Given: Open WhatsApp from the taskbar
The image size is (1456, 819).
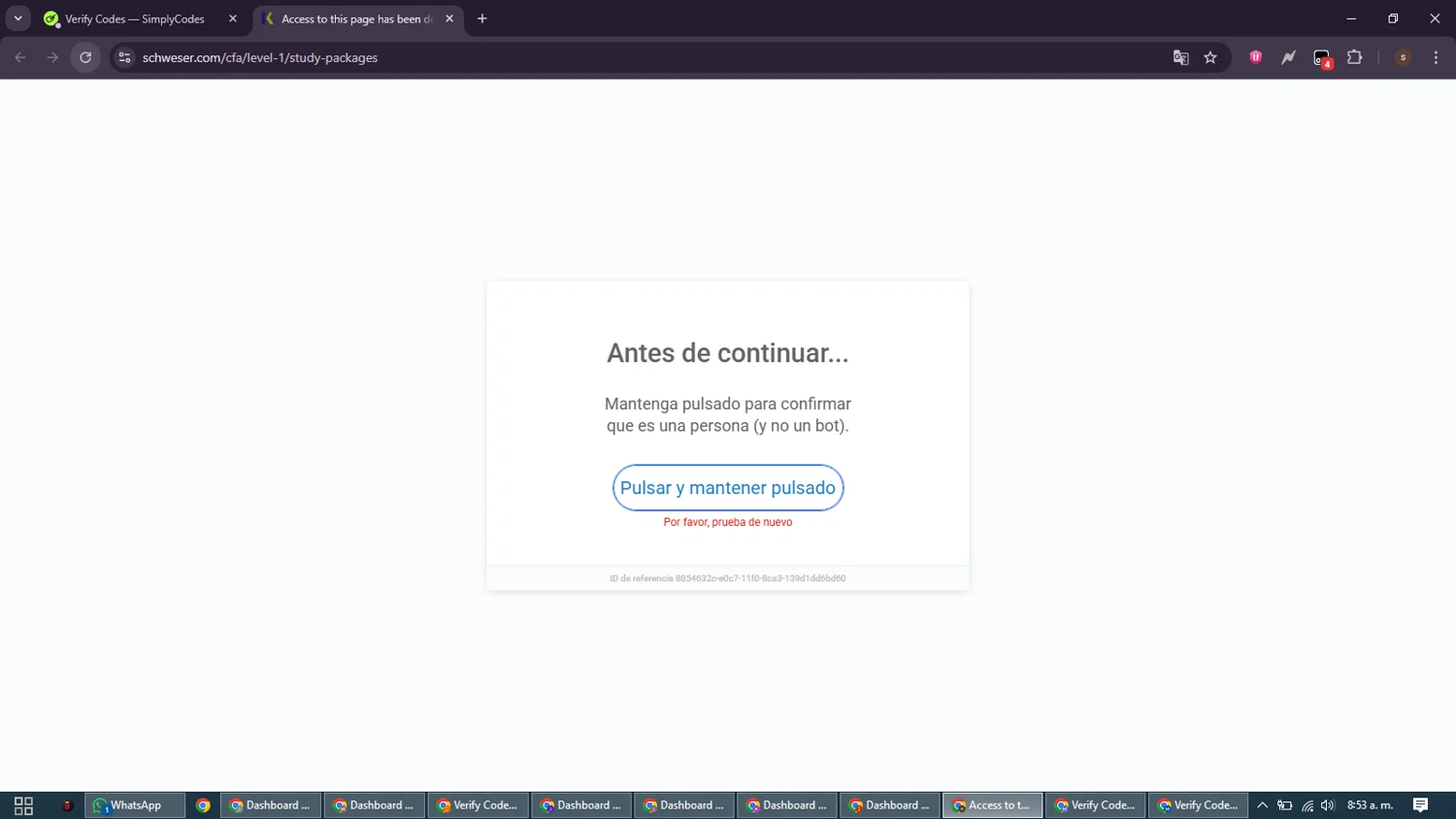Looking at the screenshot, I should click(x=135, y=805).
